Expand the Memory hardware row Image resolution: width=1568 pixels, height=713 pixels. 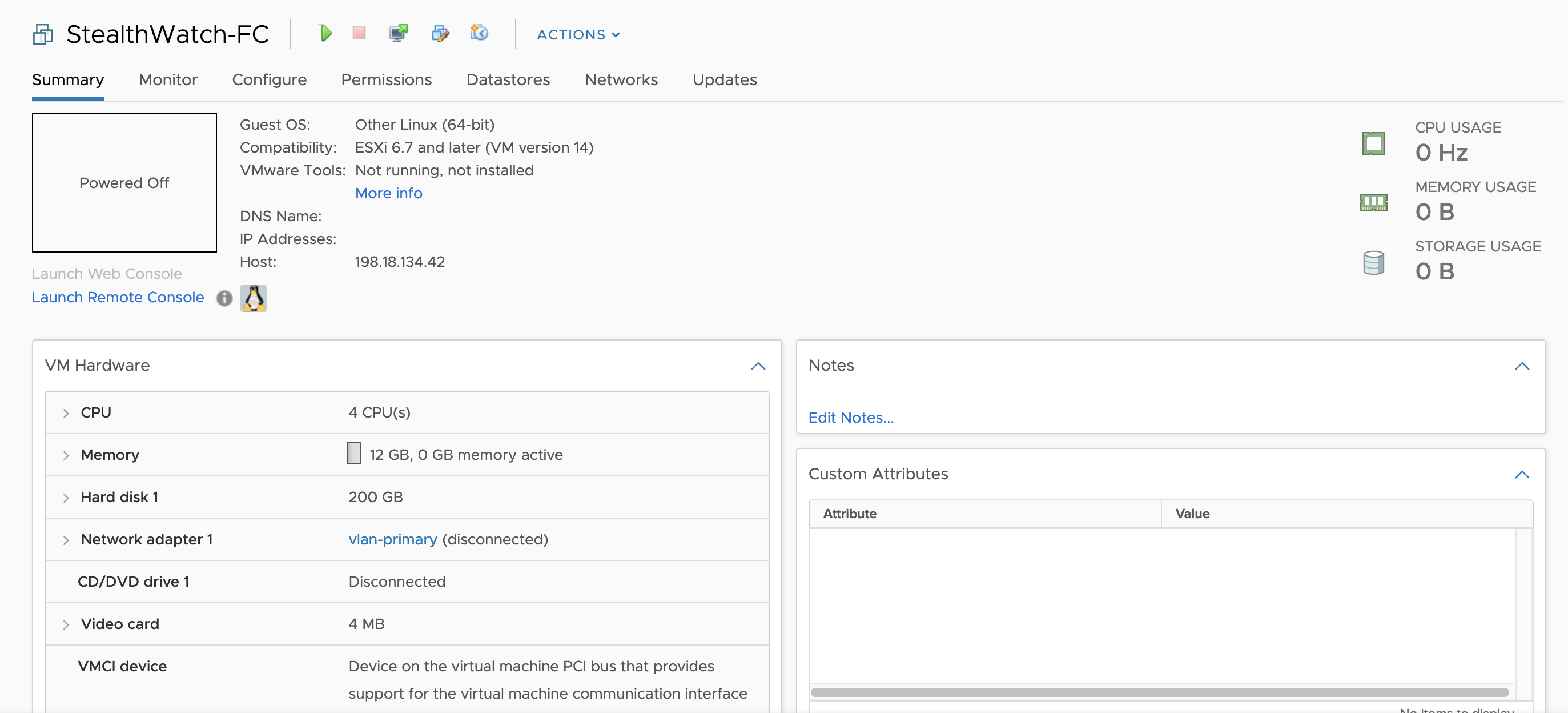[66, 455]
